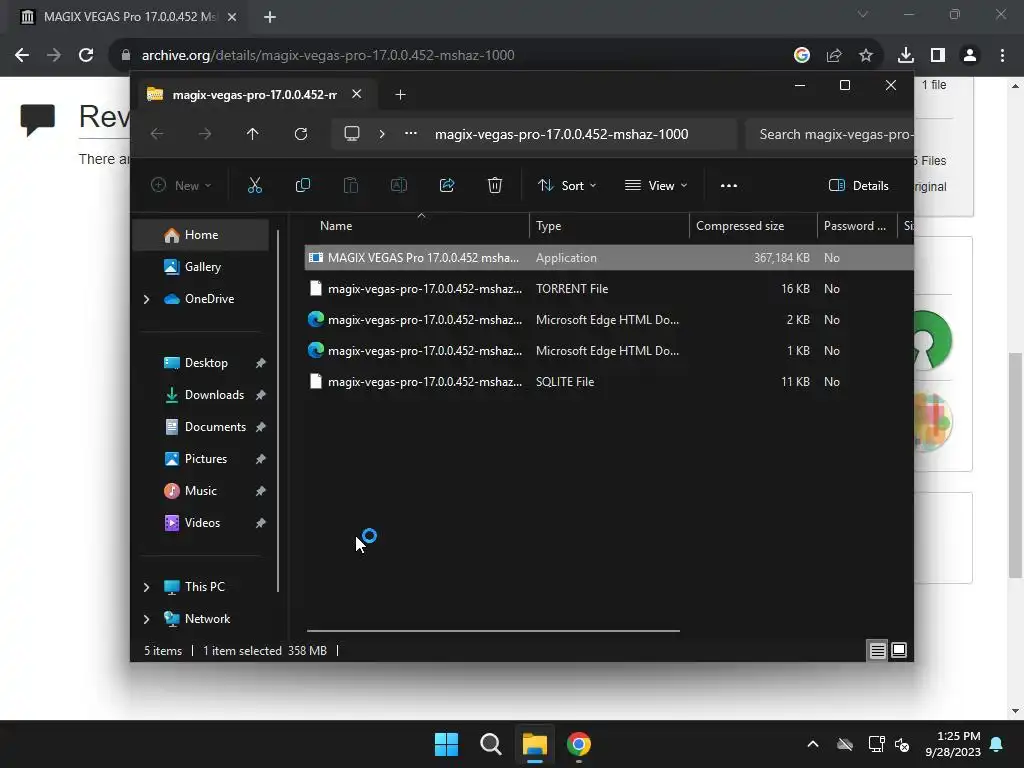
Task: Open taskbar Search magnifier
Action: click(490, 744)
